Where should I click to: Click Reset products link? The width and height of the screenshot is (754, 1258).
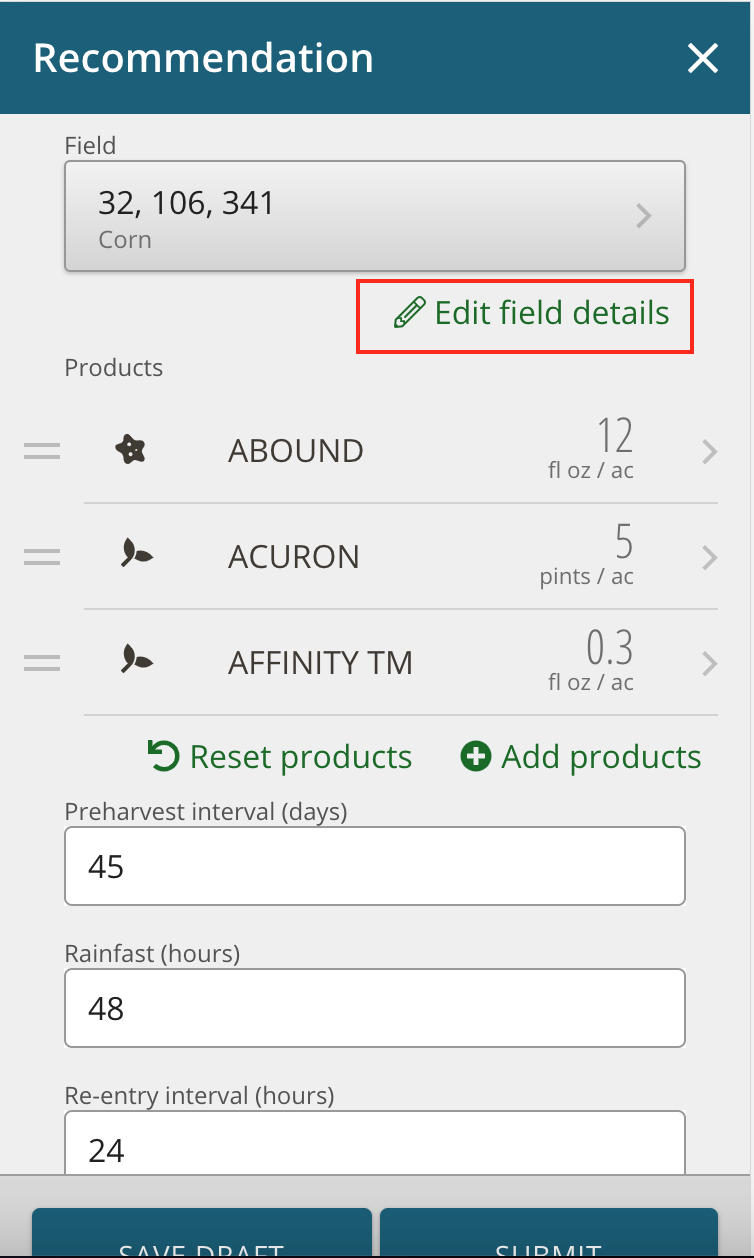280,757
